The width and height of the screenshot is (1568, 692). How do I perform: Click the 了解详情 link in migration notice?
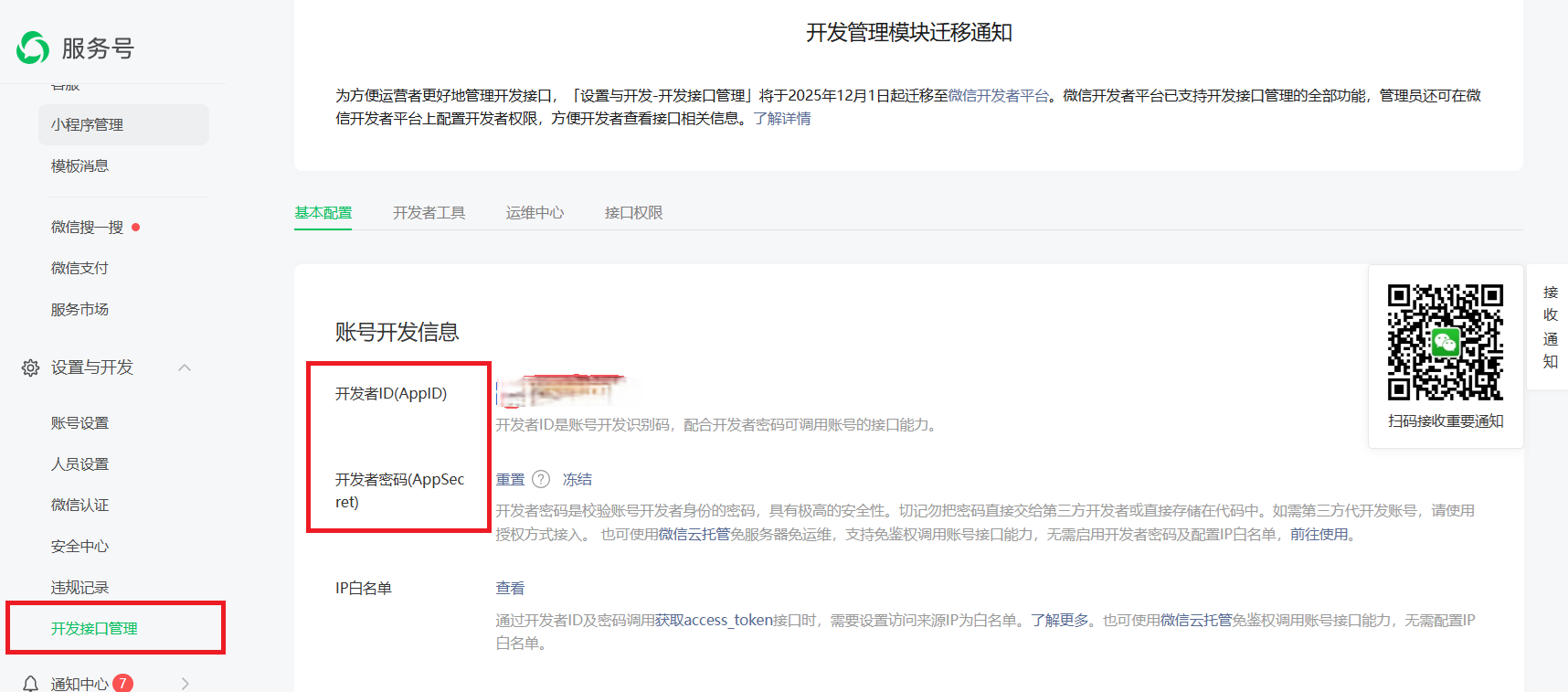[x=781, y=119]
